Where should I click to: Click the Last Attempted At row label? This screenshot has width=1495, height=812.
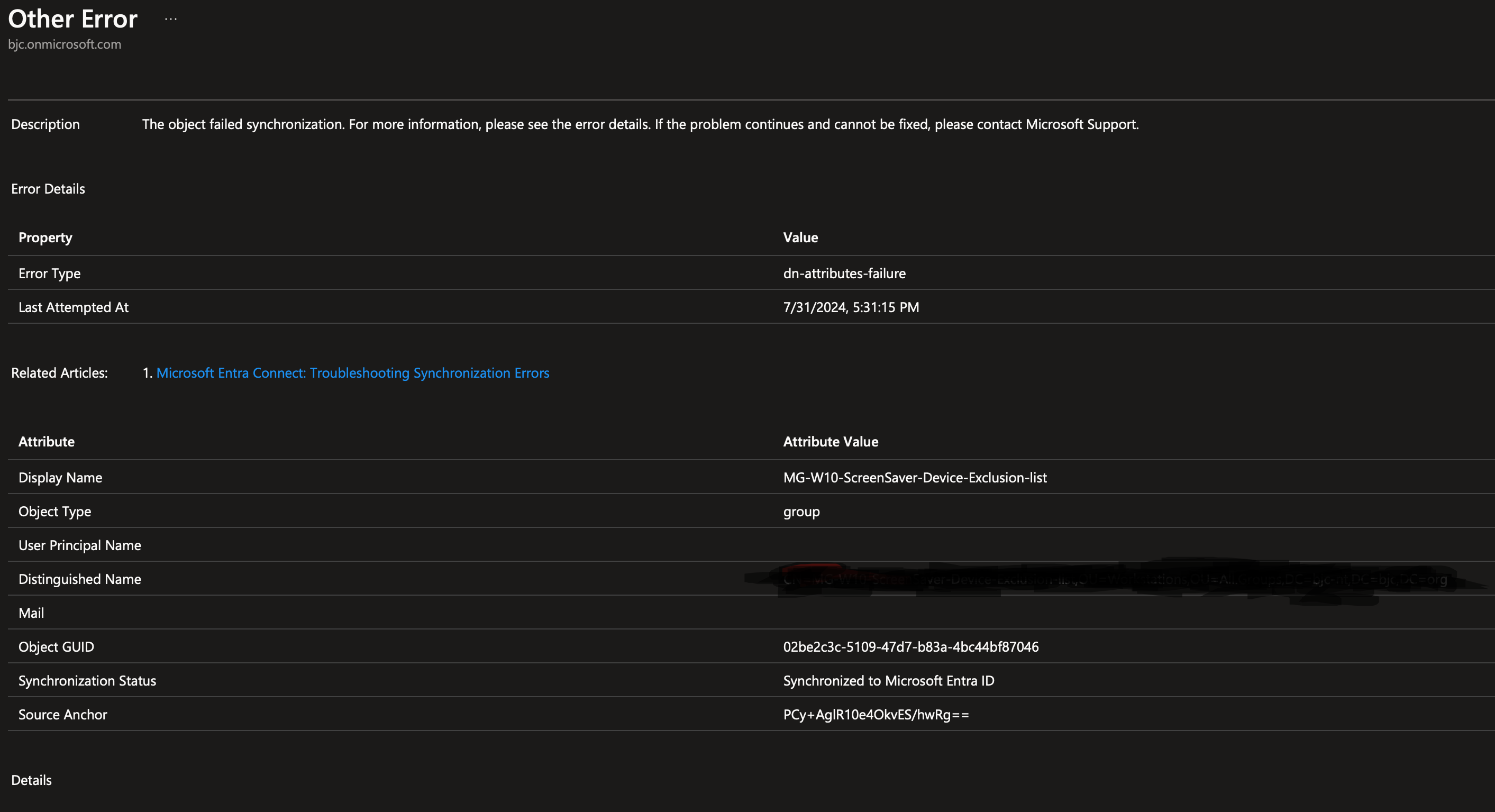tap(74, 307)
